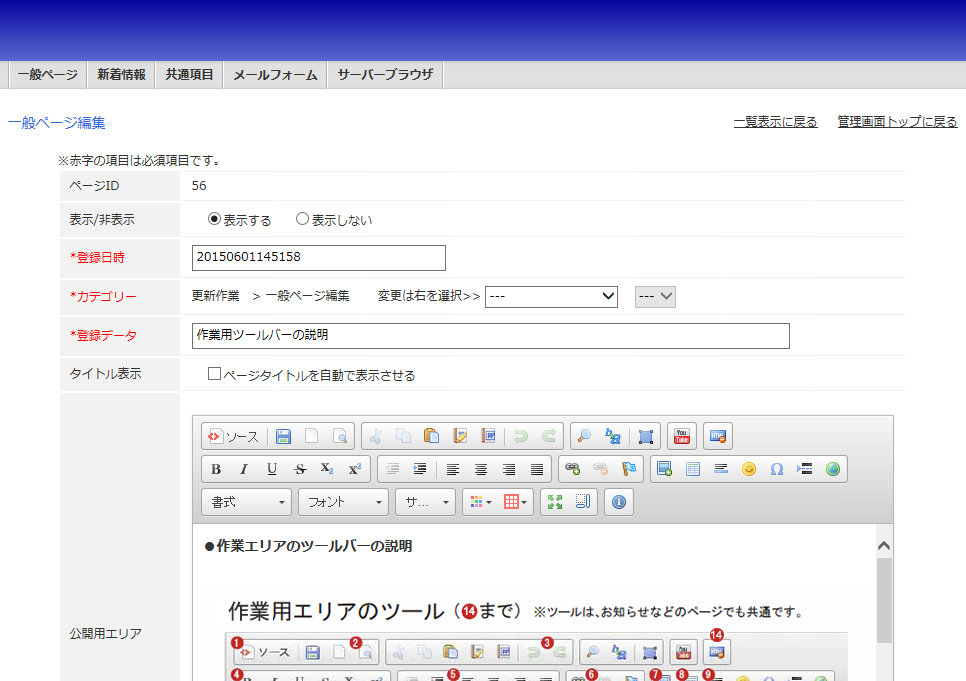Check ページタイトルを自動で表示させる checkbox

[x=214, y=375]
